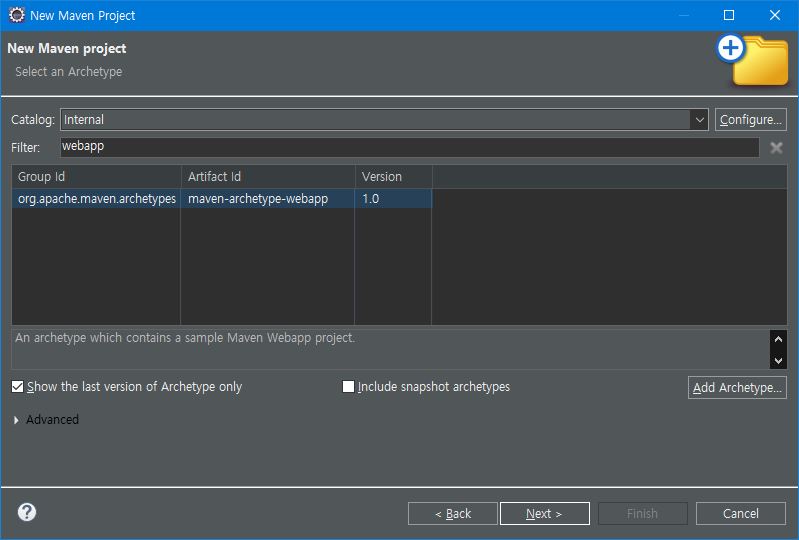Expand the Advanced section

tap(16, 420)
